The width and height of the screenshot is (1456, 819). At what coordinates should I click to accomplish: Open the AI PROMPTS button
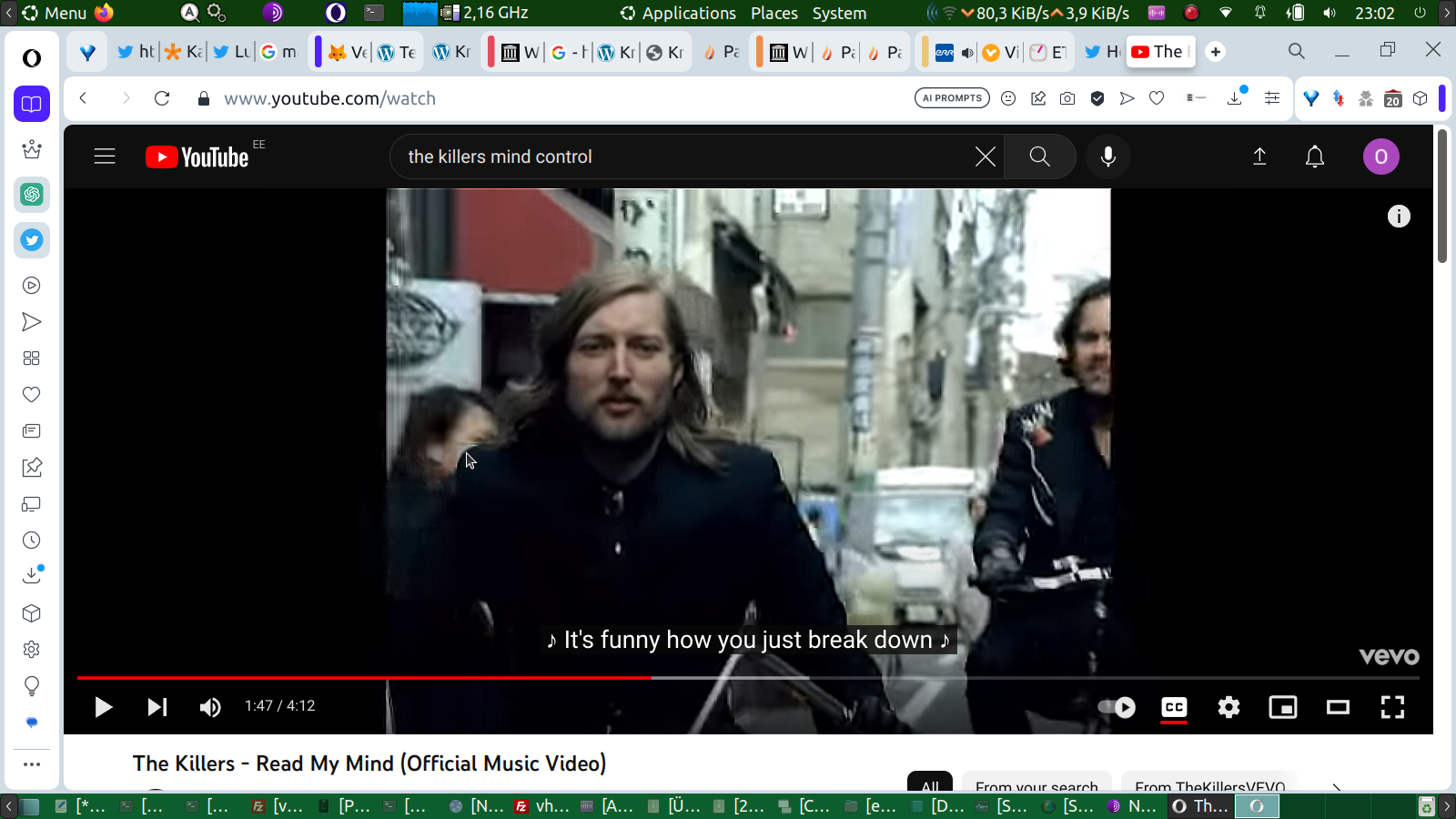[x=952, y=98]
